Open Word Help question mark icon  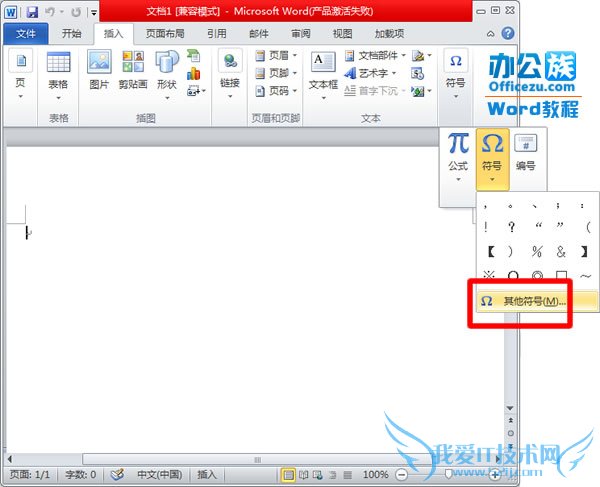508,33
